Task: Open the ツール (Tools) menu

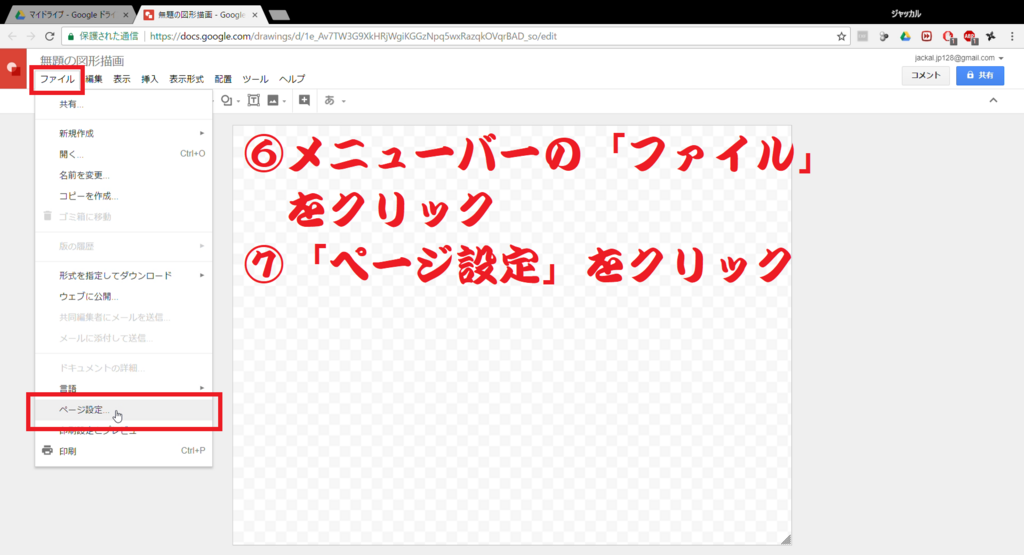Action: [255, 79]
